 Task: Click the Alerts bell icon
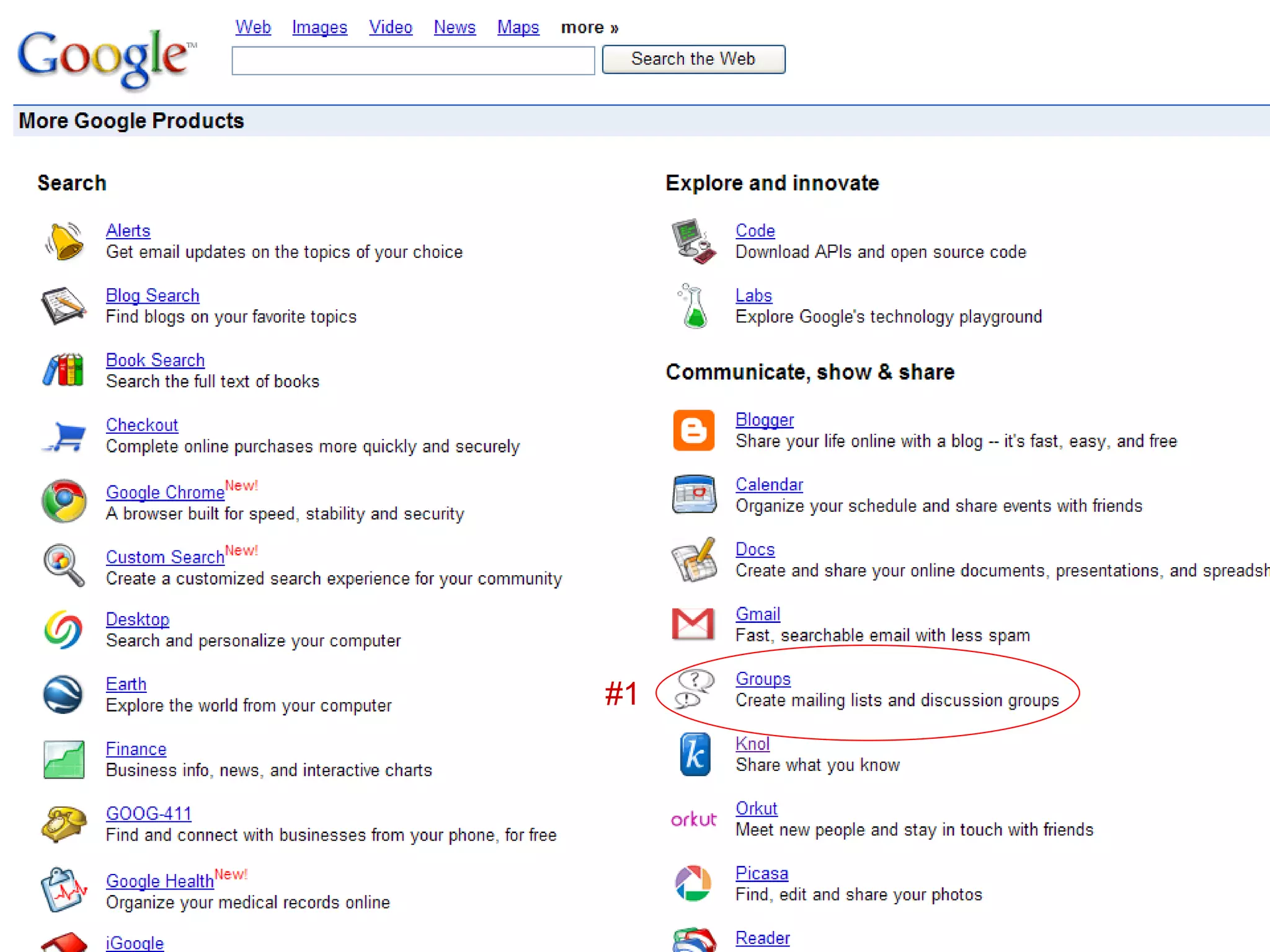(64, 241)
